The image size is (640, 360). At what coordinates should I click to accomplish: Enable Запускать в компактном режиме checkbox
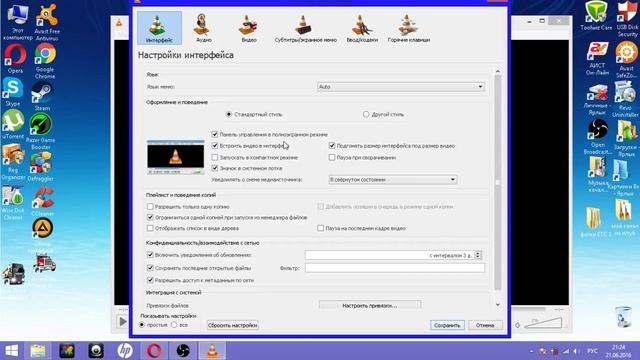point(215,157)
